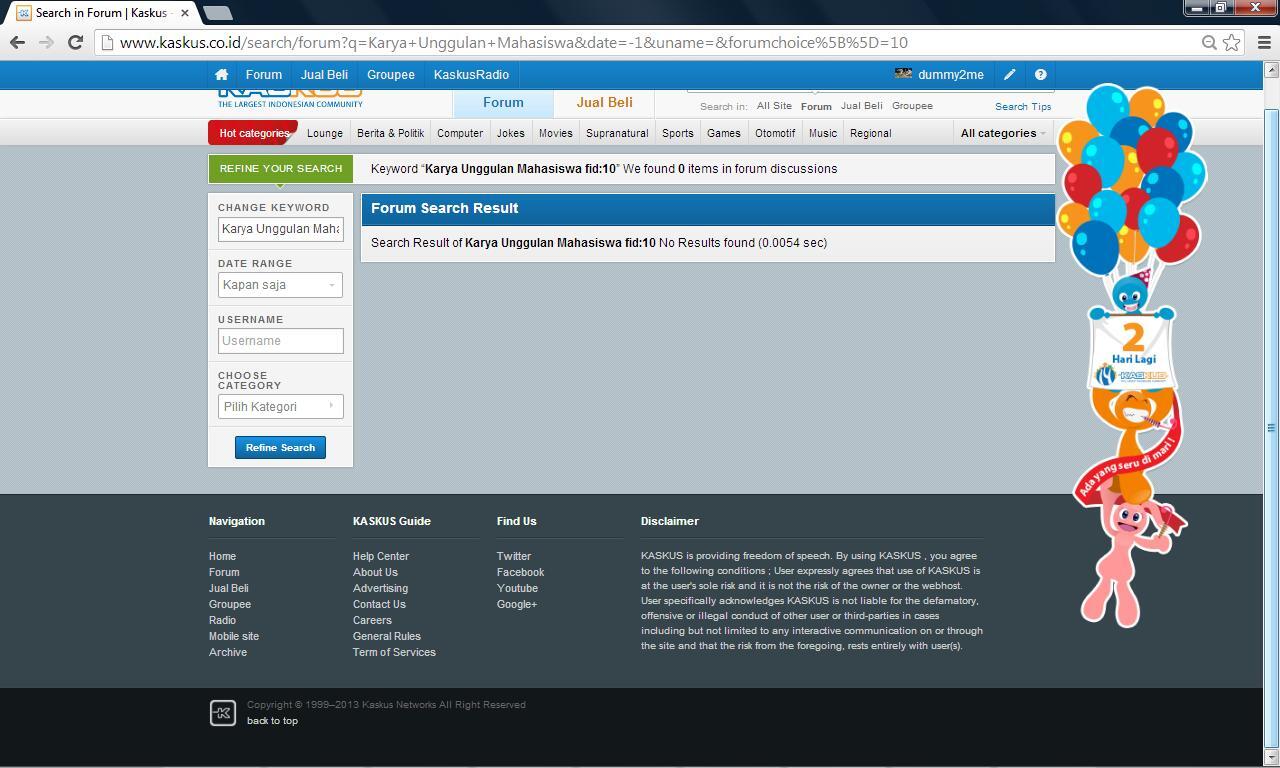Viewport: 1280px width, 768px height.
Task: Go to Kaskus home via house icon
Action: coord(221,75)
